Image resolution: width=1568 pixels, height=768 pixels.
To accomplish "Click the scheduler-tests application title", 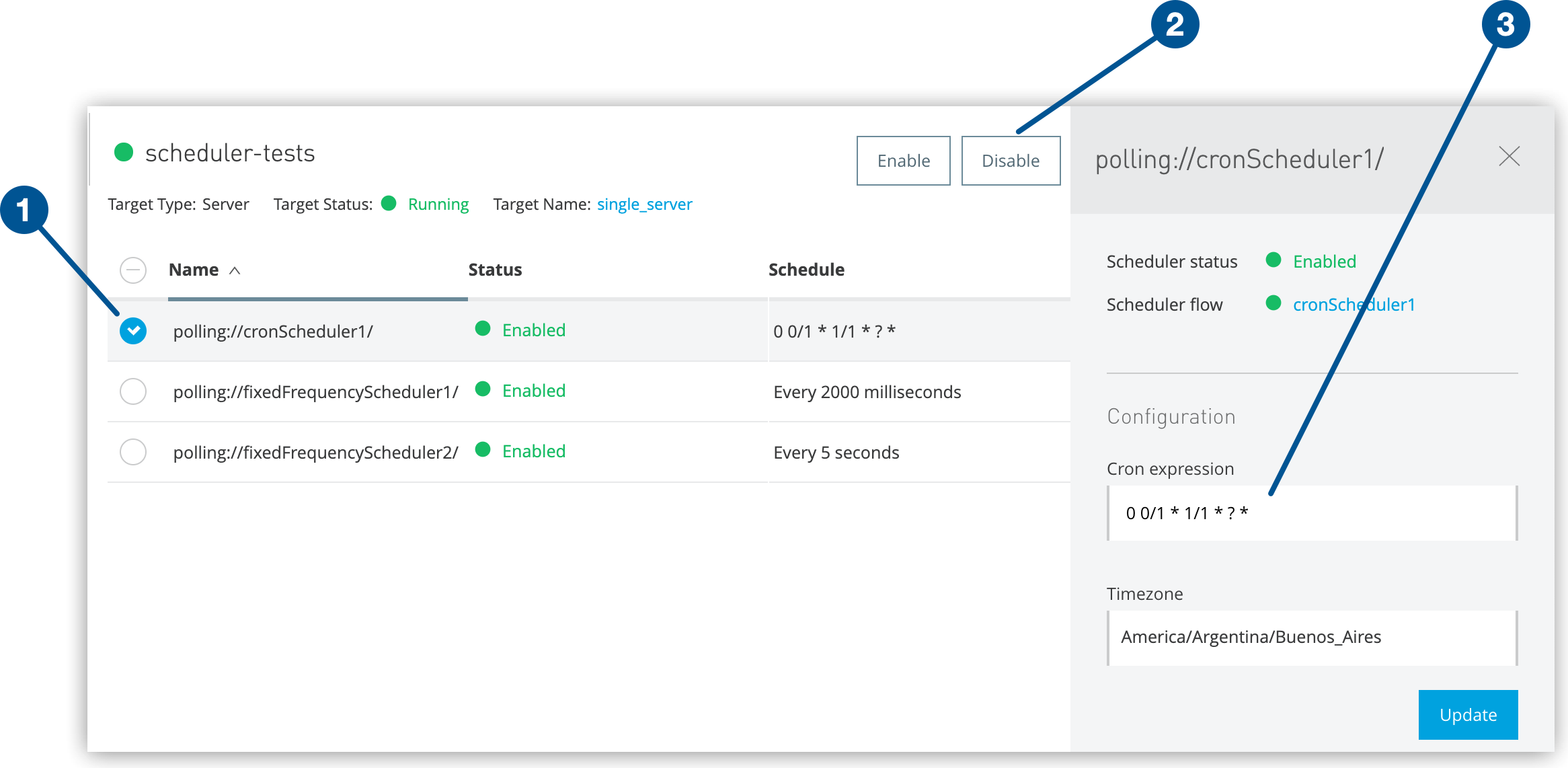I will pos(230,153).
